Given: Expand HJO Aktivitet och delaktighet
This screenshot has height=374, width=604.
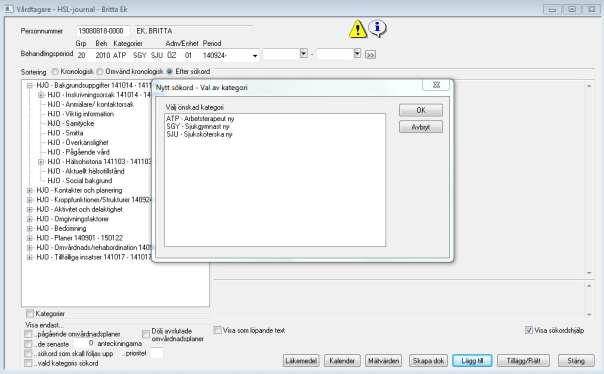Looking at the screenshot, I should click(x=30, y=210).
